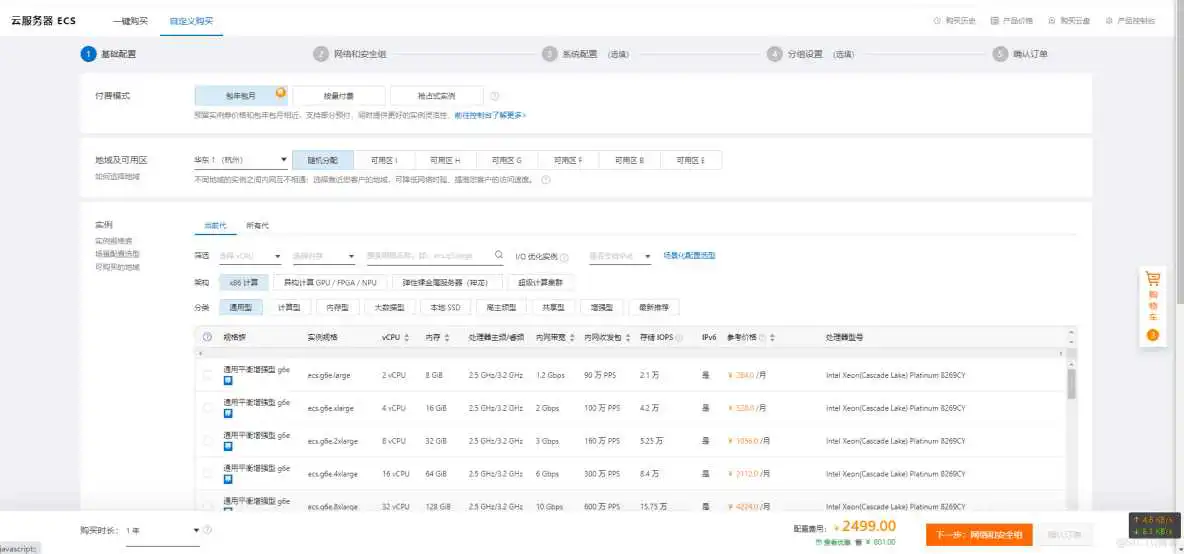Choose the 按量付费 billing mode
The image size is (1184, 554).
pos(339,96)
